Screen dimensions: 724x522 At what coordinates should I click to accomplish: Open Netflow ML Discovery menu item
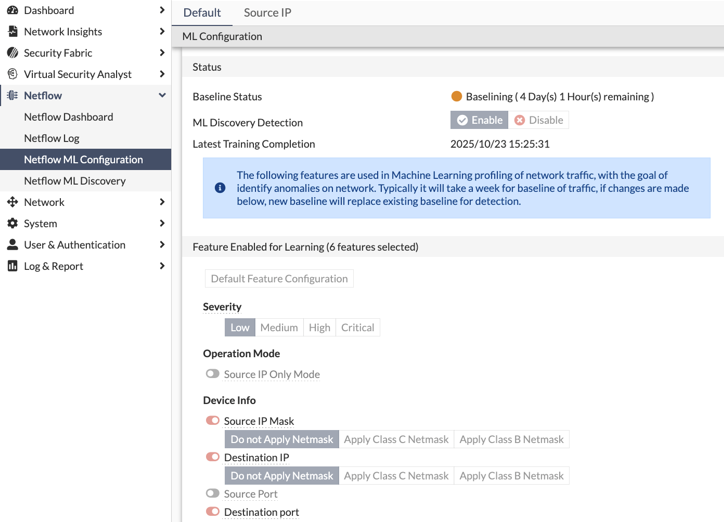tap(75, 181)
